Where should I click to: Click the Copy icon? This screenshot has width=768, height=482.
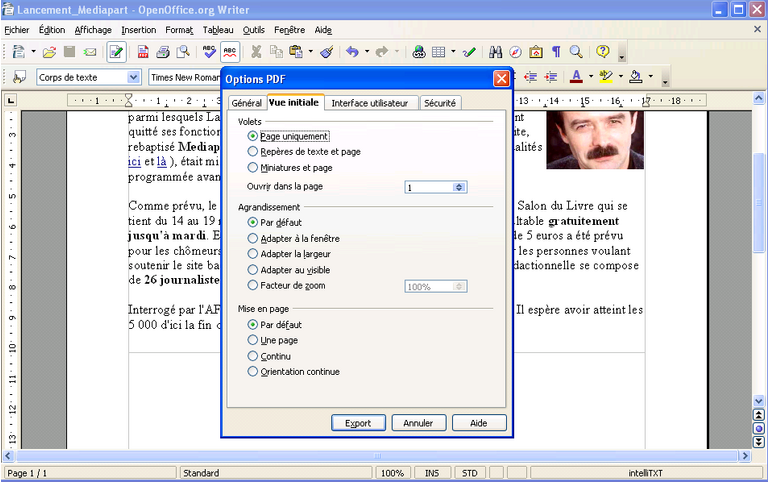[276, 51]
